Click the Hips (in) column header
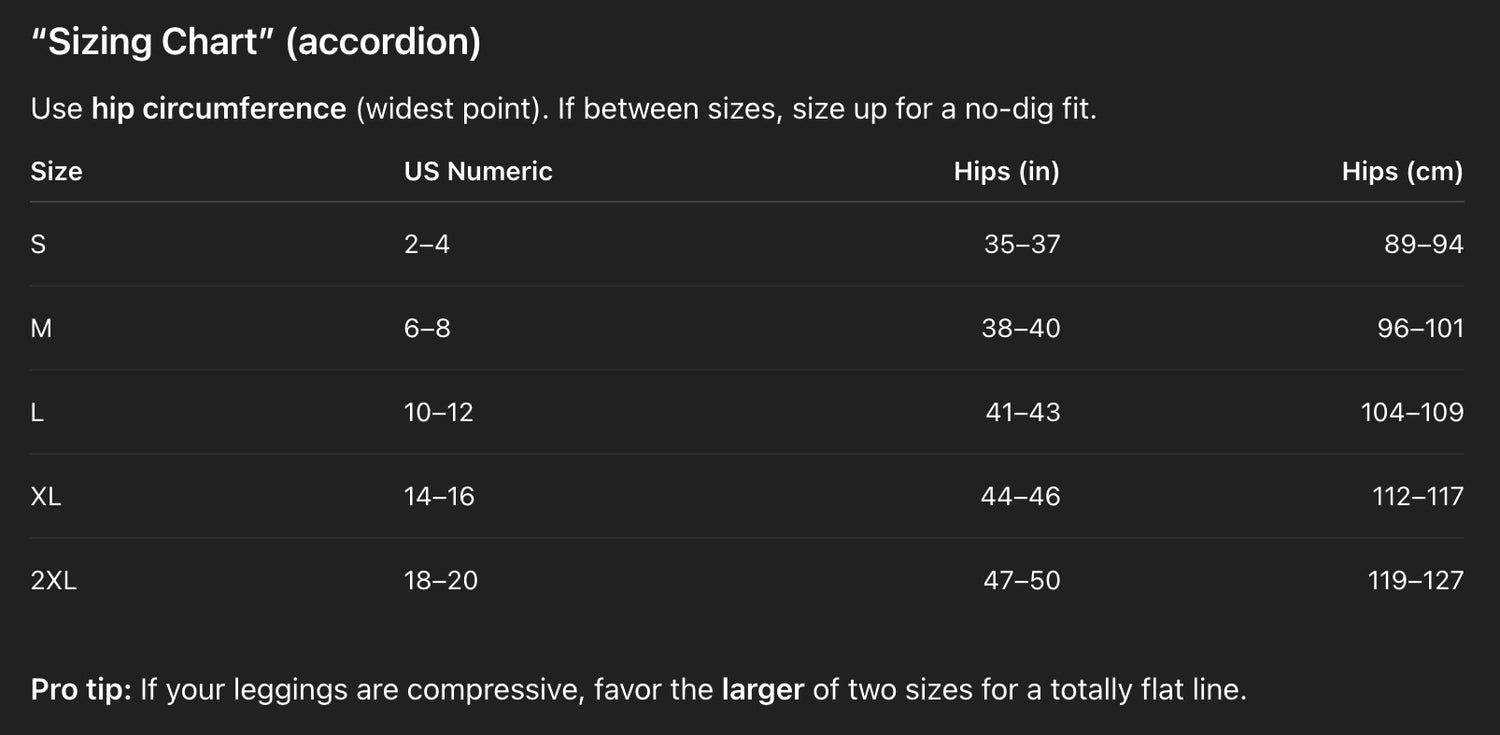 [1006, 171]
